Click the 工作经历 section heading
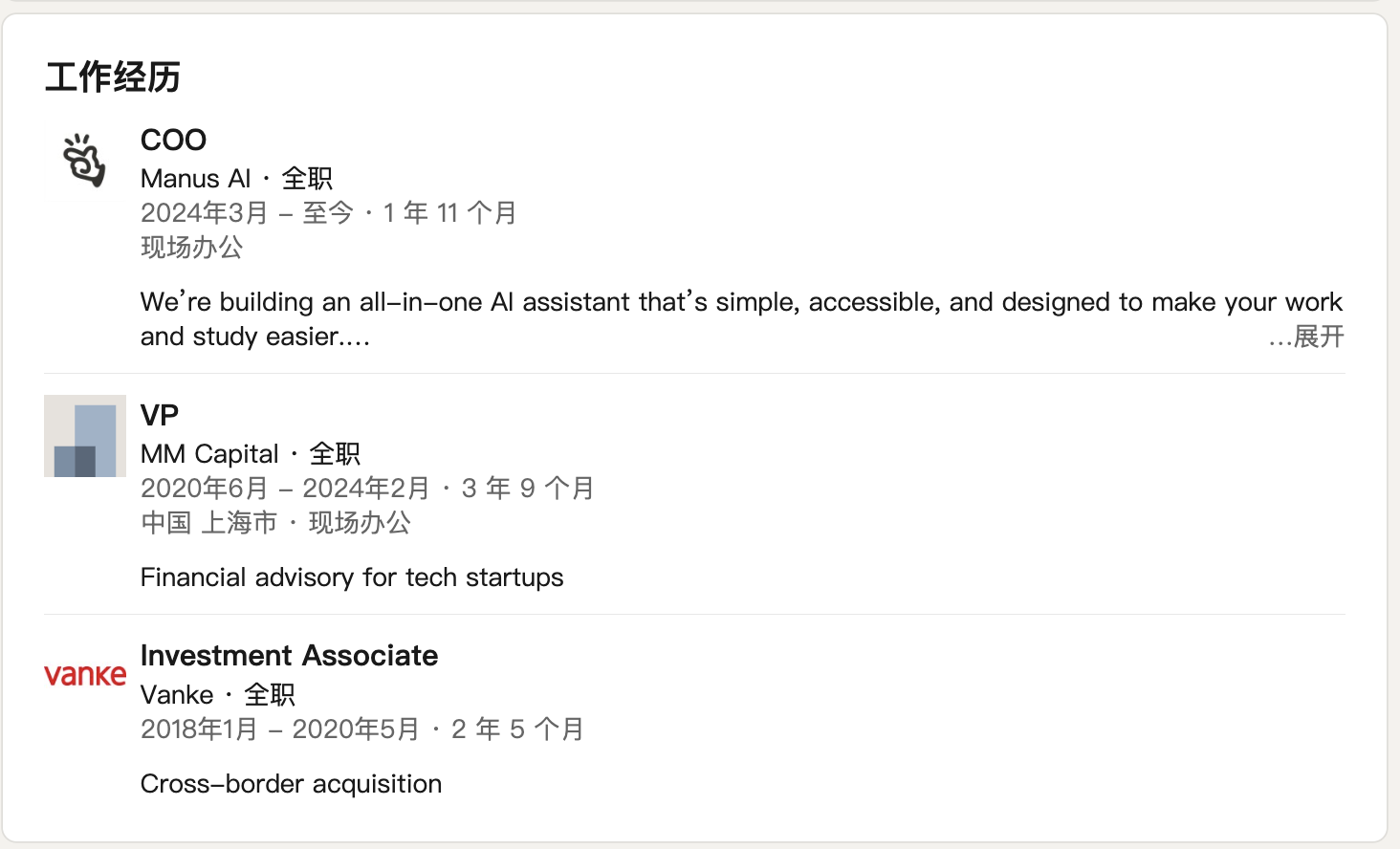The image size is (1400, 849). (x=113, y=77)
